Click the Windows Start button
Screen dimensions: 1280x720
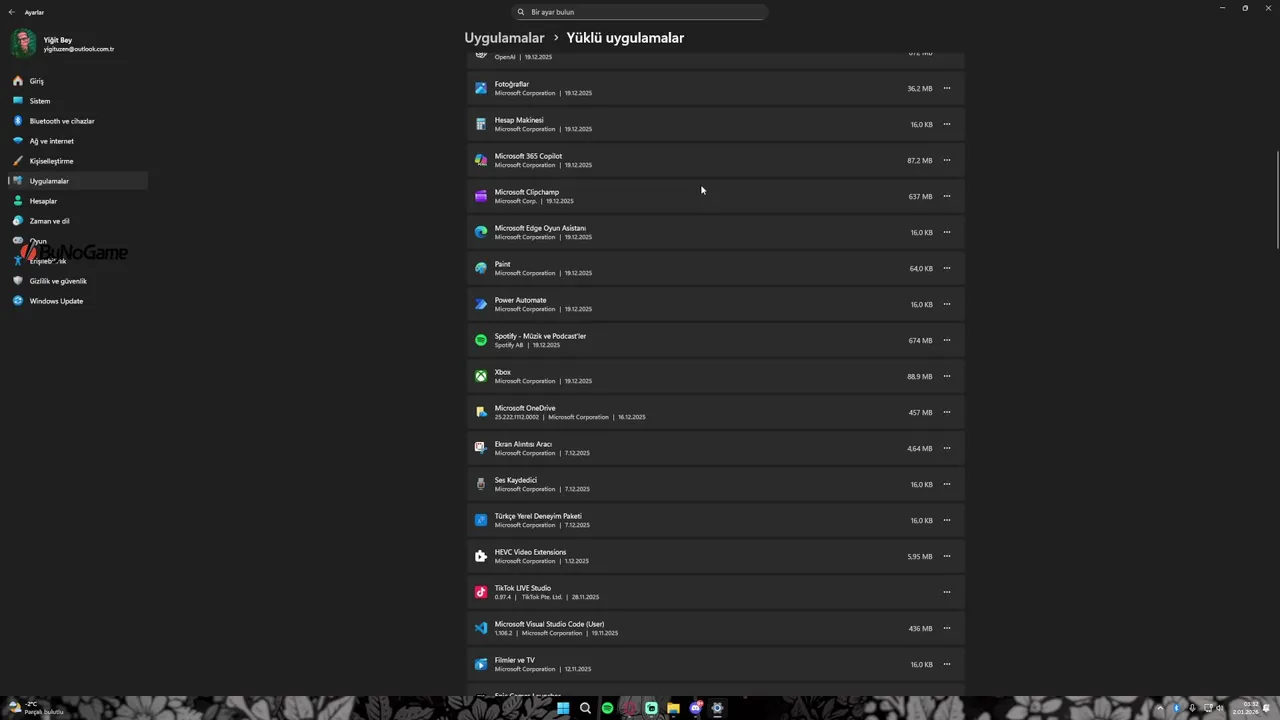point(563,708)
